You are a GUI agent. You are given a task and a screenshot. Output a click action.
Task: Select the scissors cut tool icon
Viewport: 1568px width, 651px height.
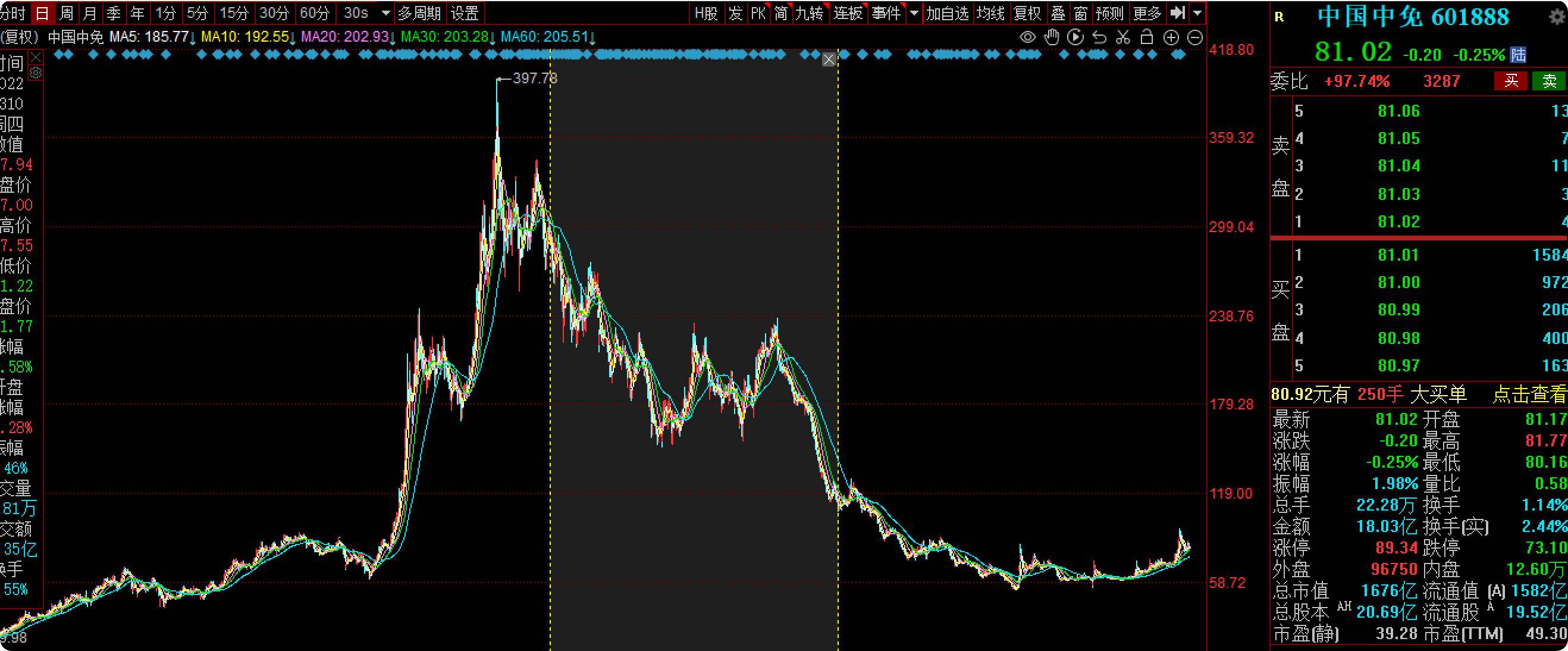pyautogui.click(x=1123, y=37)
